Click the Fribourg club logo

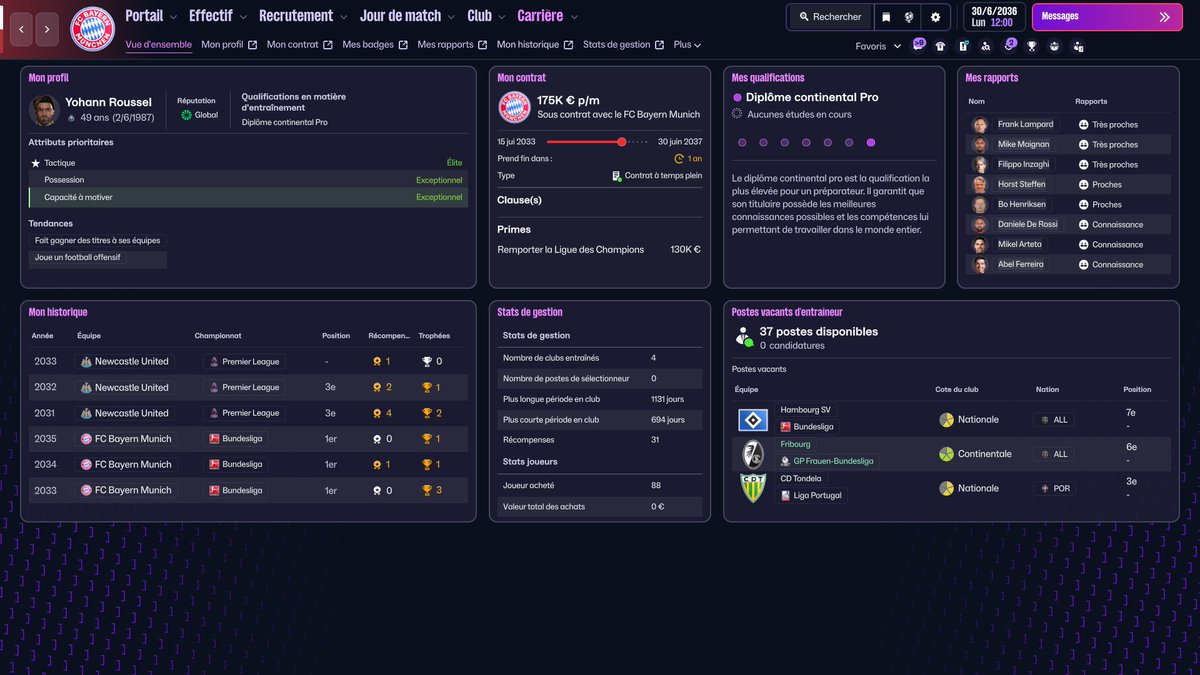pyautogui.click(x=752, y=454)
